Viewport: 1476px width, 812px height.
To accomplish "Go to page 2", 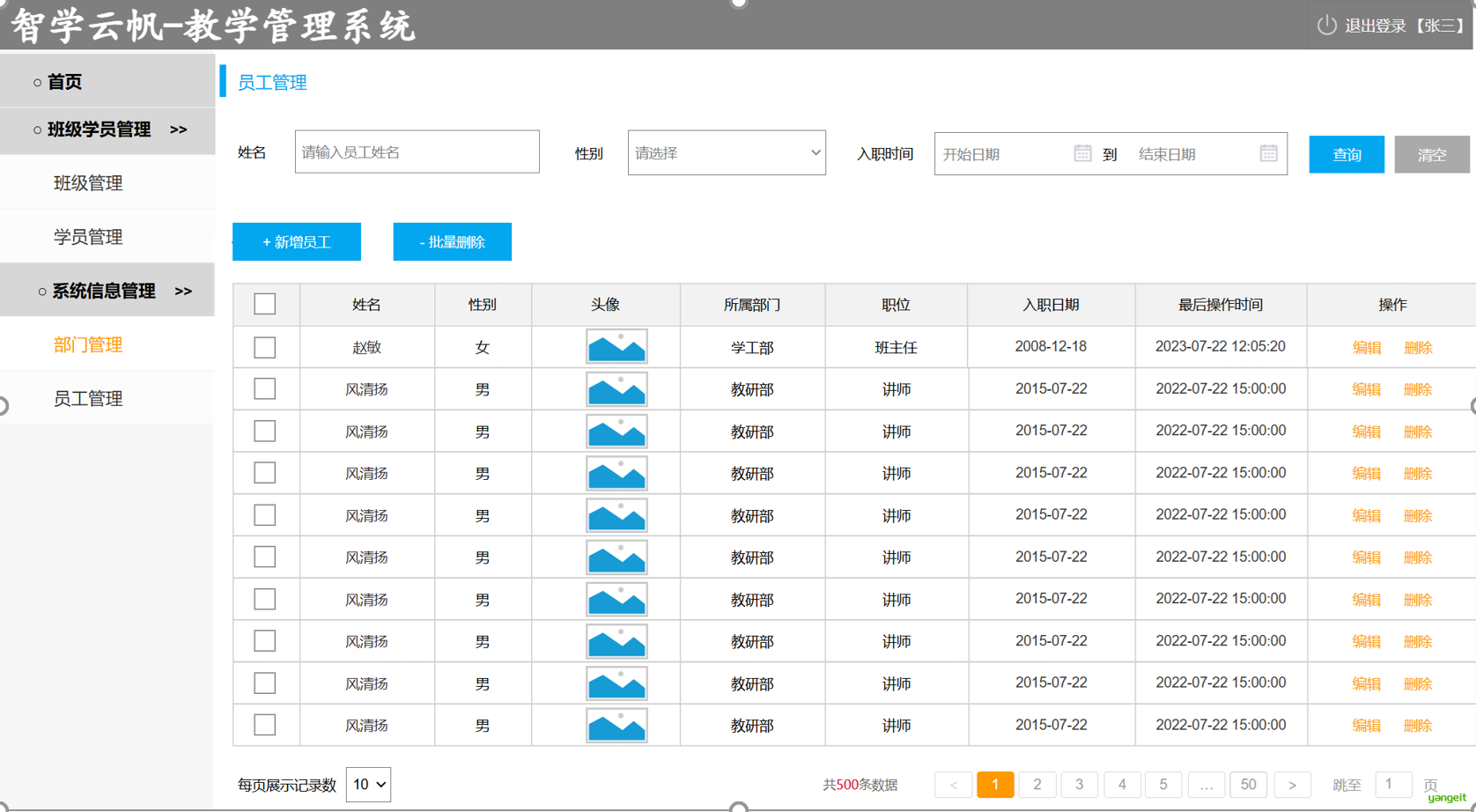I will point(1037,784).
